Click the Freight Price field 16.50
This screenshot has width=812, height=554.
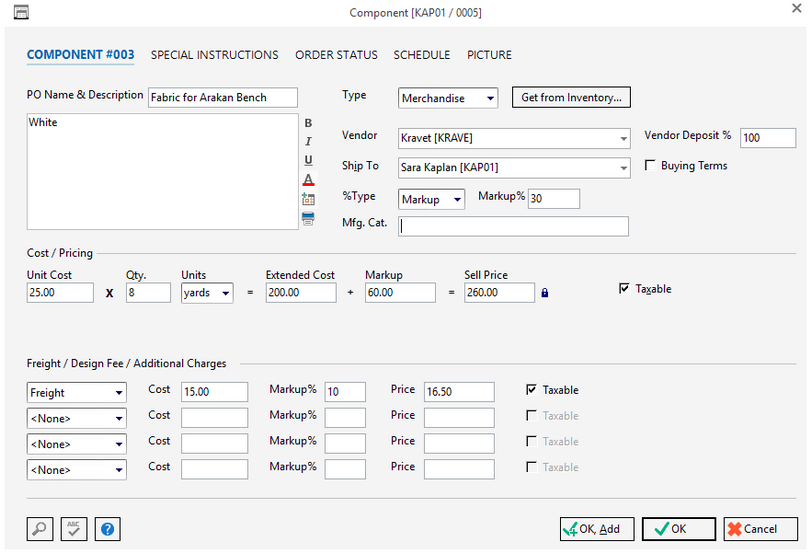459,392
